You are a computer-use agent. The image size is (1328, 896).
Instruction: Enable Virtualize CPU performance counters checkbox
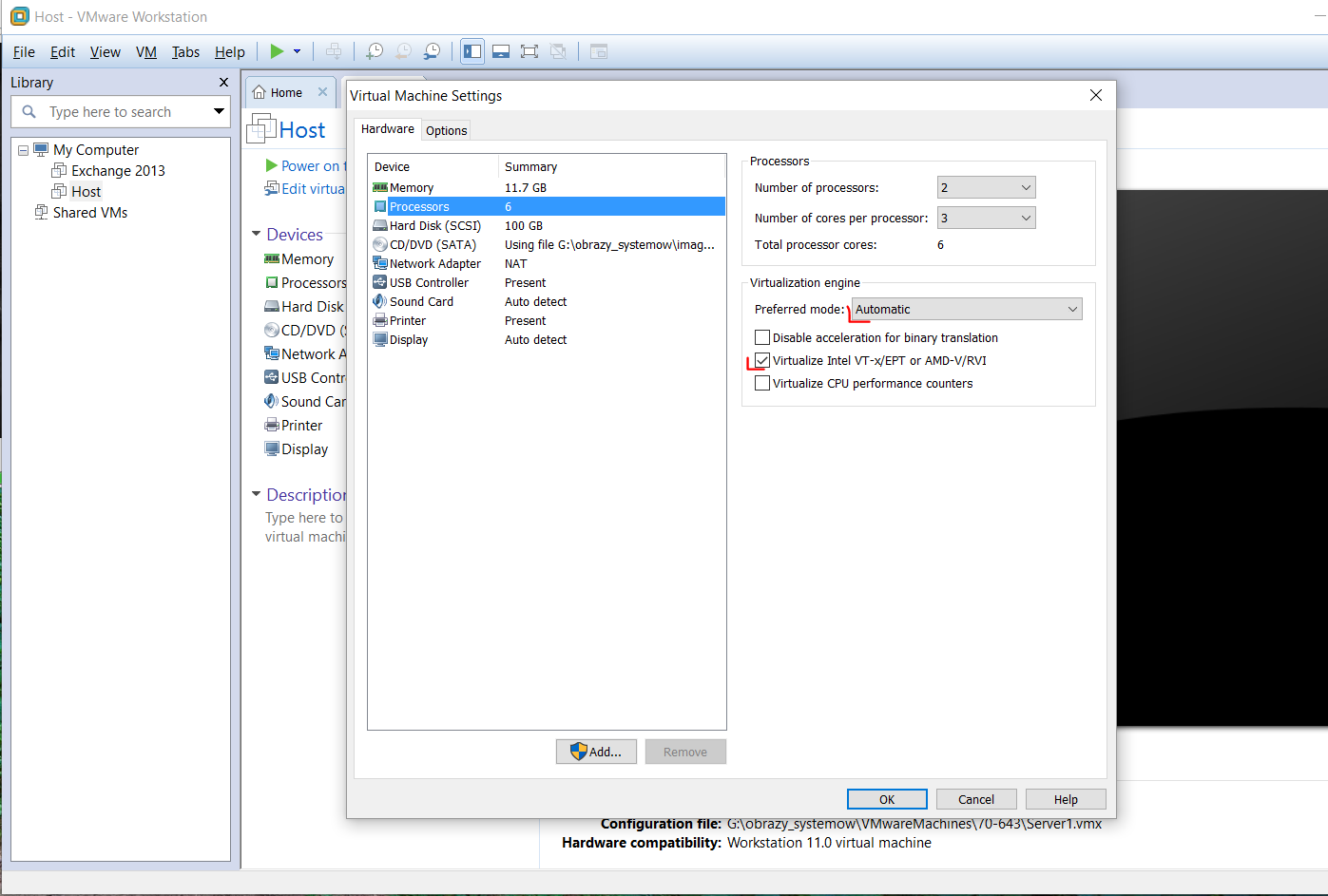tap(762, 383)
